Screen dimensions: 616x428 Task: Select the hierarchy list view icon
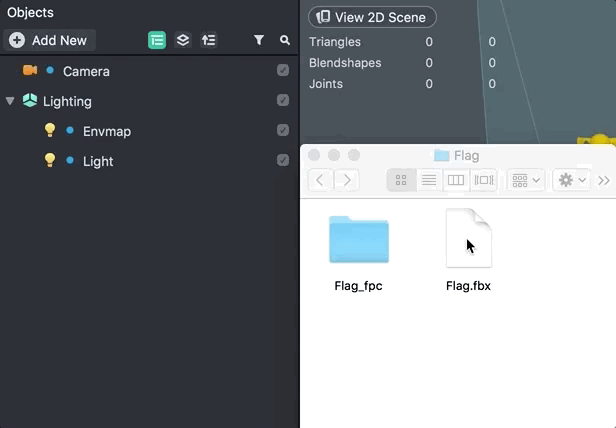point(157,40)
